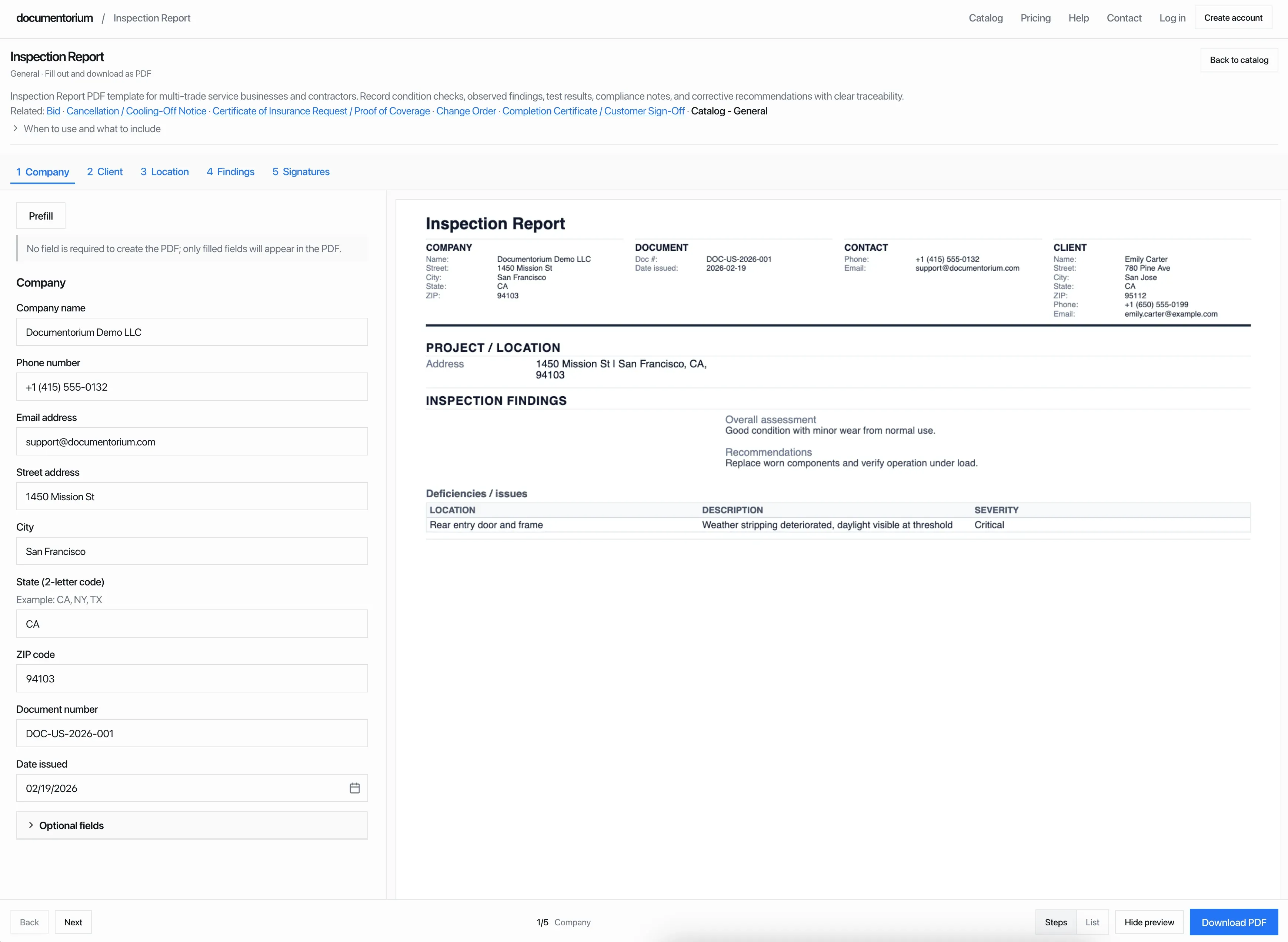Hide the PDF preview pane
The image size is (1288, 942).
1148,922
